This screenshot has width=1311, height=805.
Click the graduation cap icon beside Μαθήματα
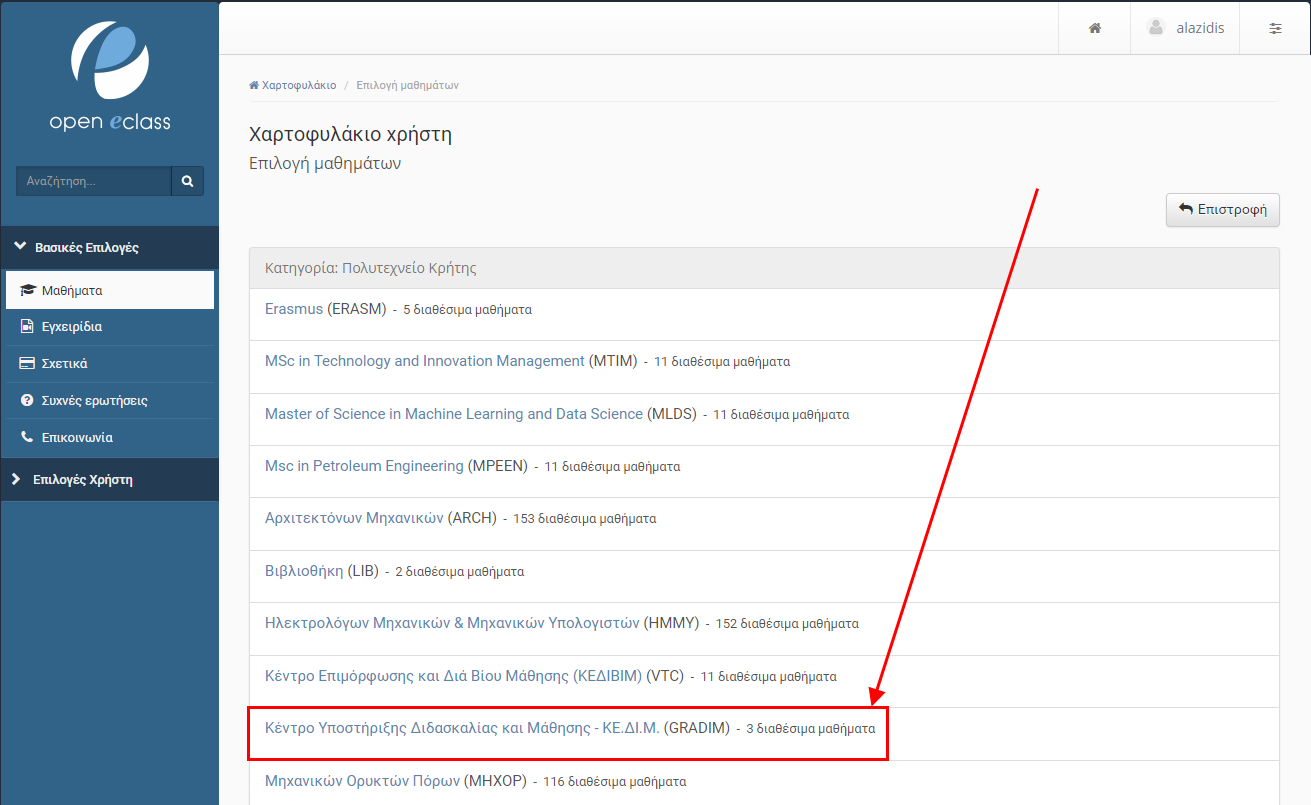[28, 291]
